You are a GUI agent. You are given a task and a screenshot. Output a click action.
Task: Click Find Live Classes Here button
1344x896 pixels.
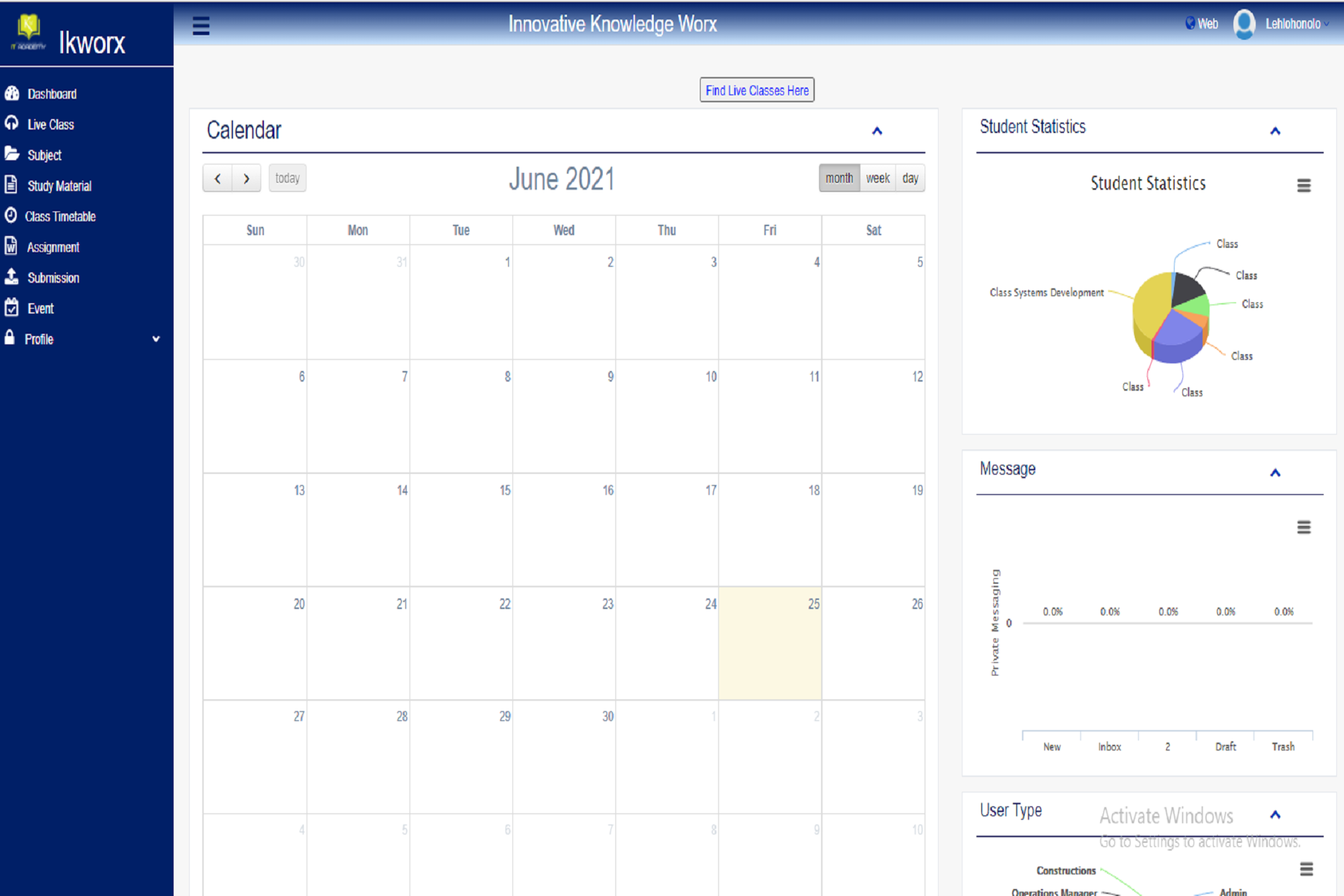tap(757, 90)
